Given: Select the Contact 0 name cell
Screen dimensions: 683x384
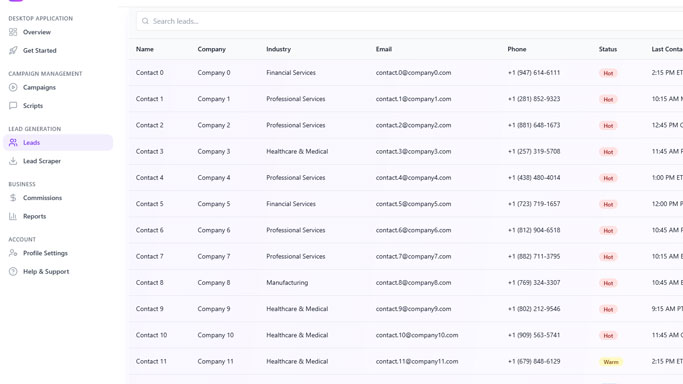Looking at the screenshot, I should [x=149, y=73].
